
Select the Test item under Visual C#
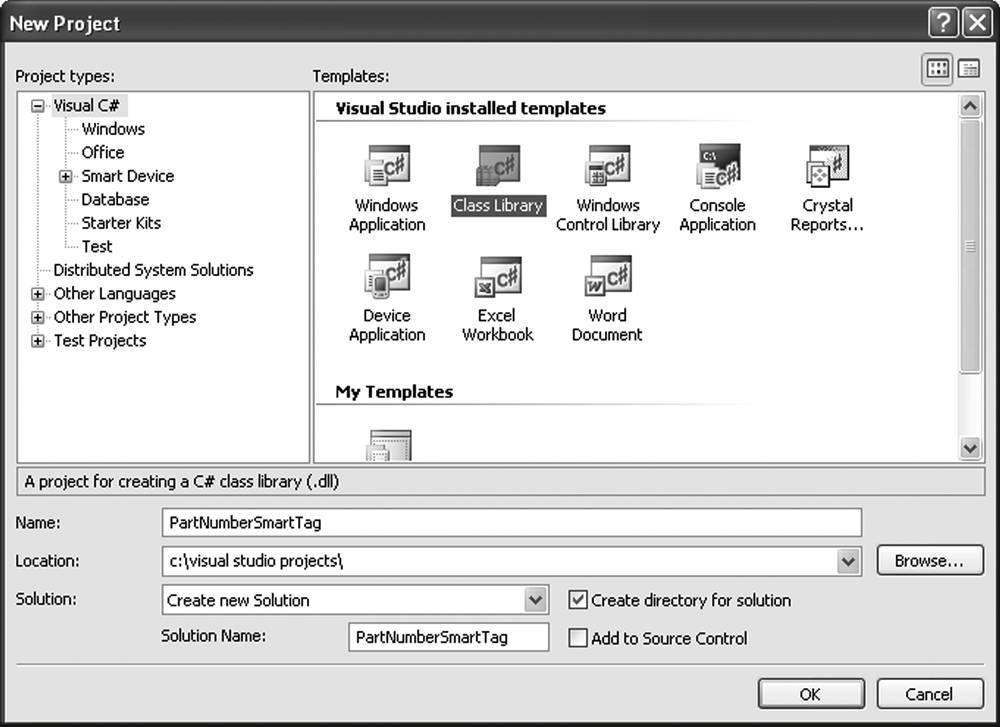pyautogui.click(x=97, y=247)
